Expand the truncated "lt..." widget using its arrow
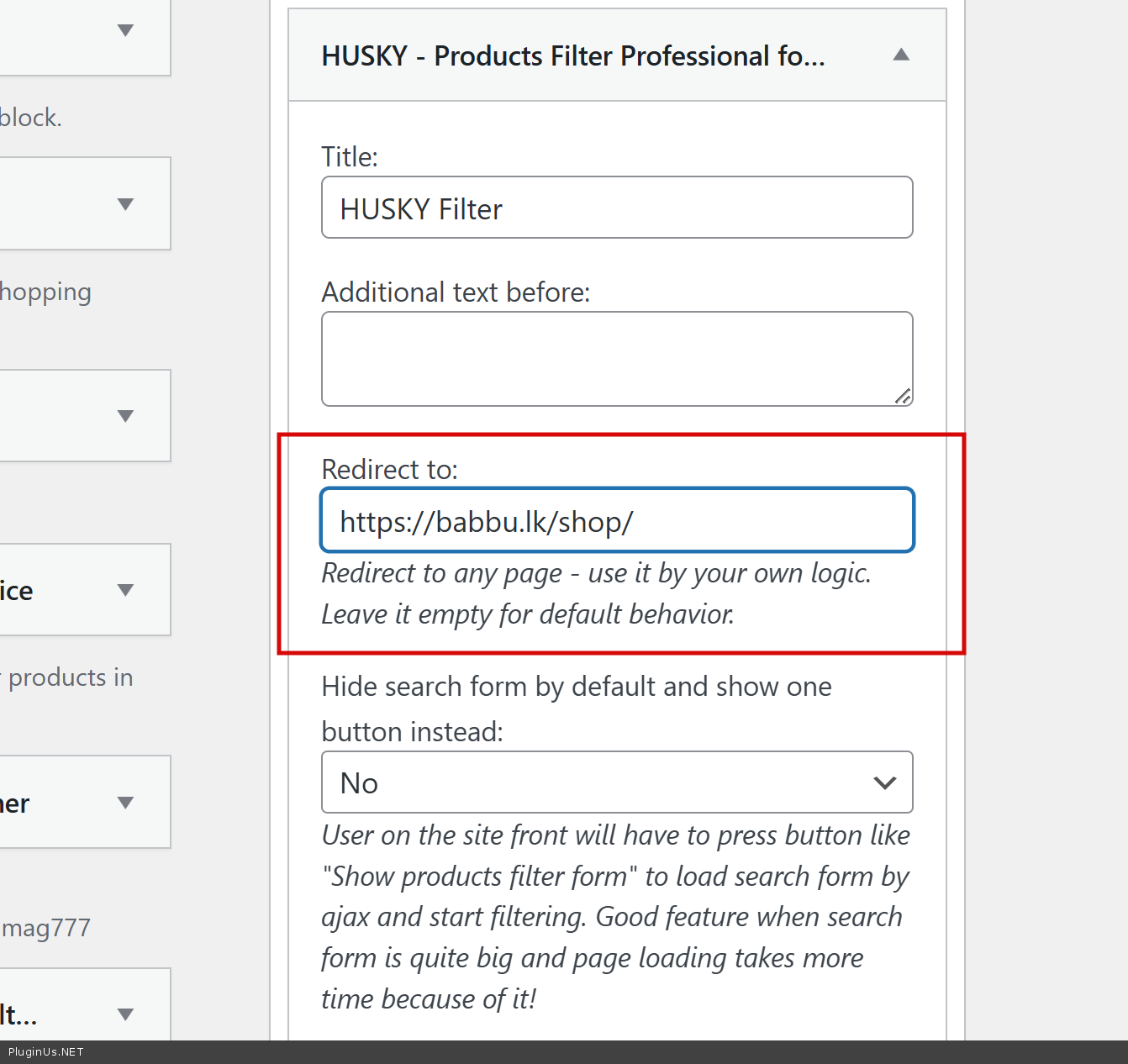This screenshot has height=1064, width=1128. pyautogui.click(x=126, y=1014)
